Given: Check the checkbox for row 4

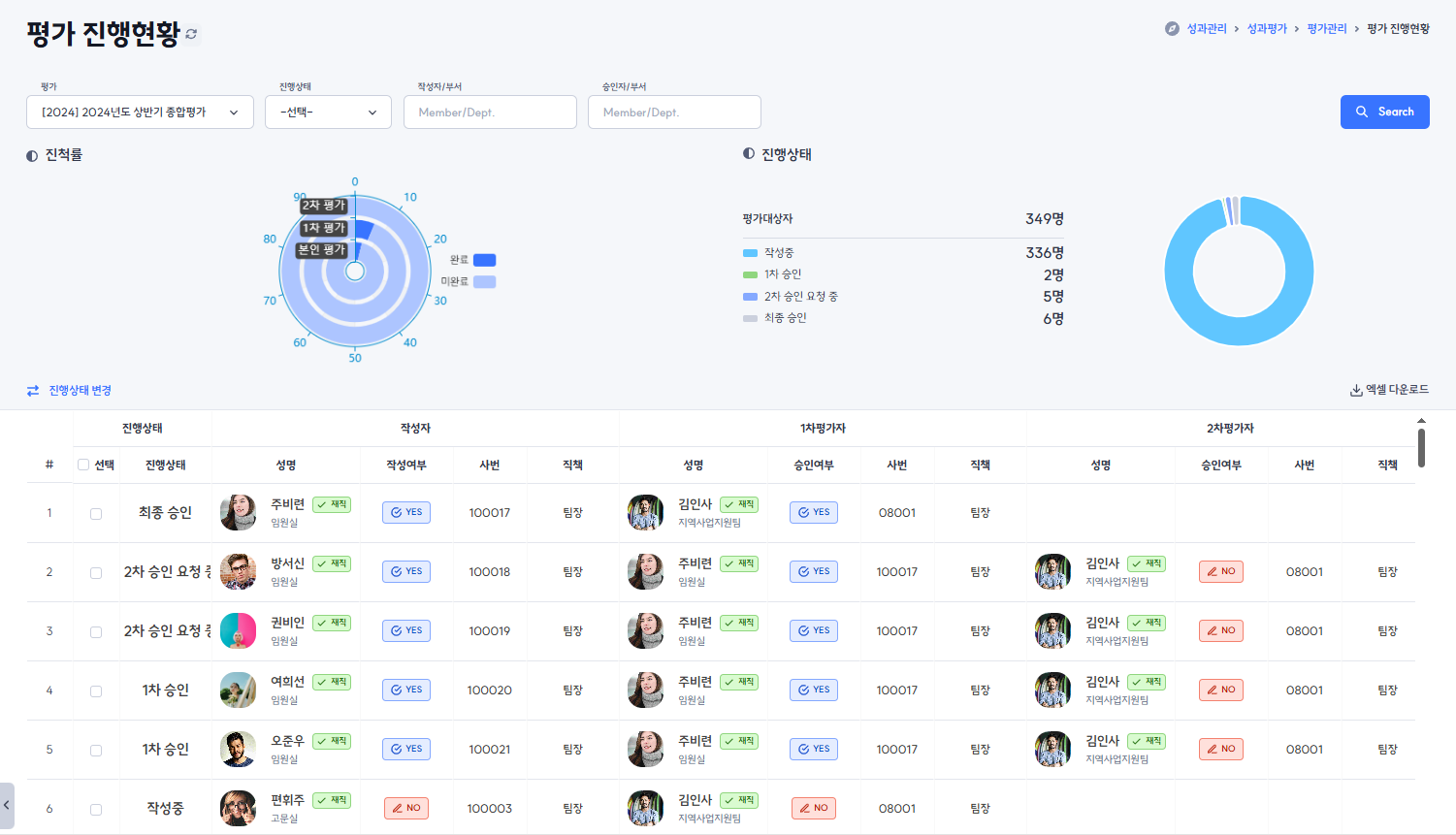Looking at the screenshot, I should tap(96, 691).
